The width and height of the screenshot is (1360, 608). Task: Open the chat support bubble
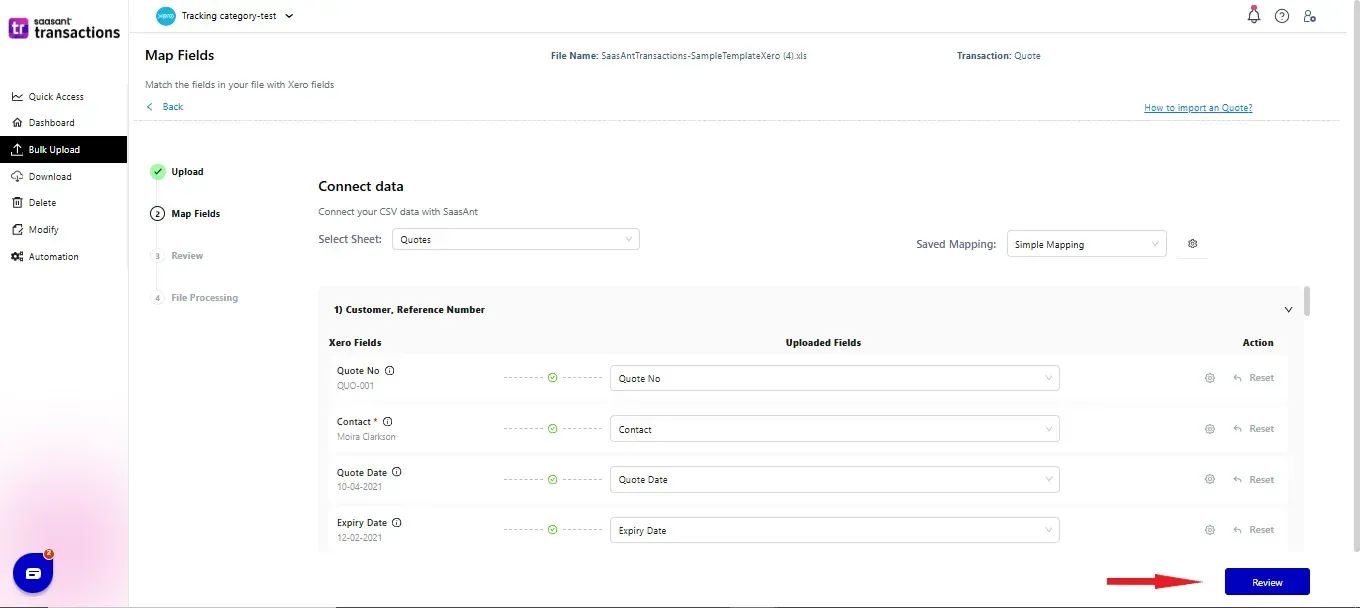click(x=33, y=573)
